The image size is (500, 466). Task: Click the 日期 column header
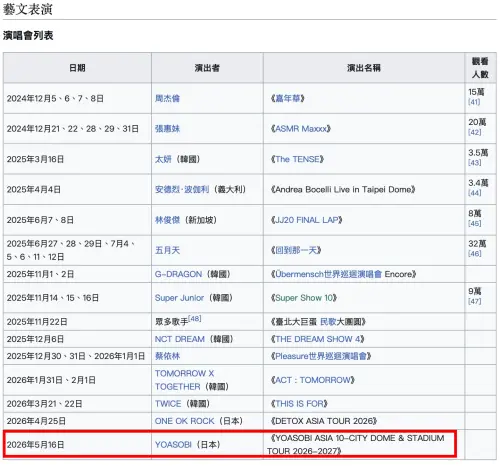77,68
